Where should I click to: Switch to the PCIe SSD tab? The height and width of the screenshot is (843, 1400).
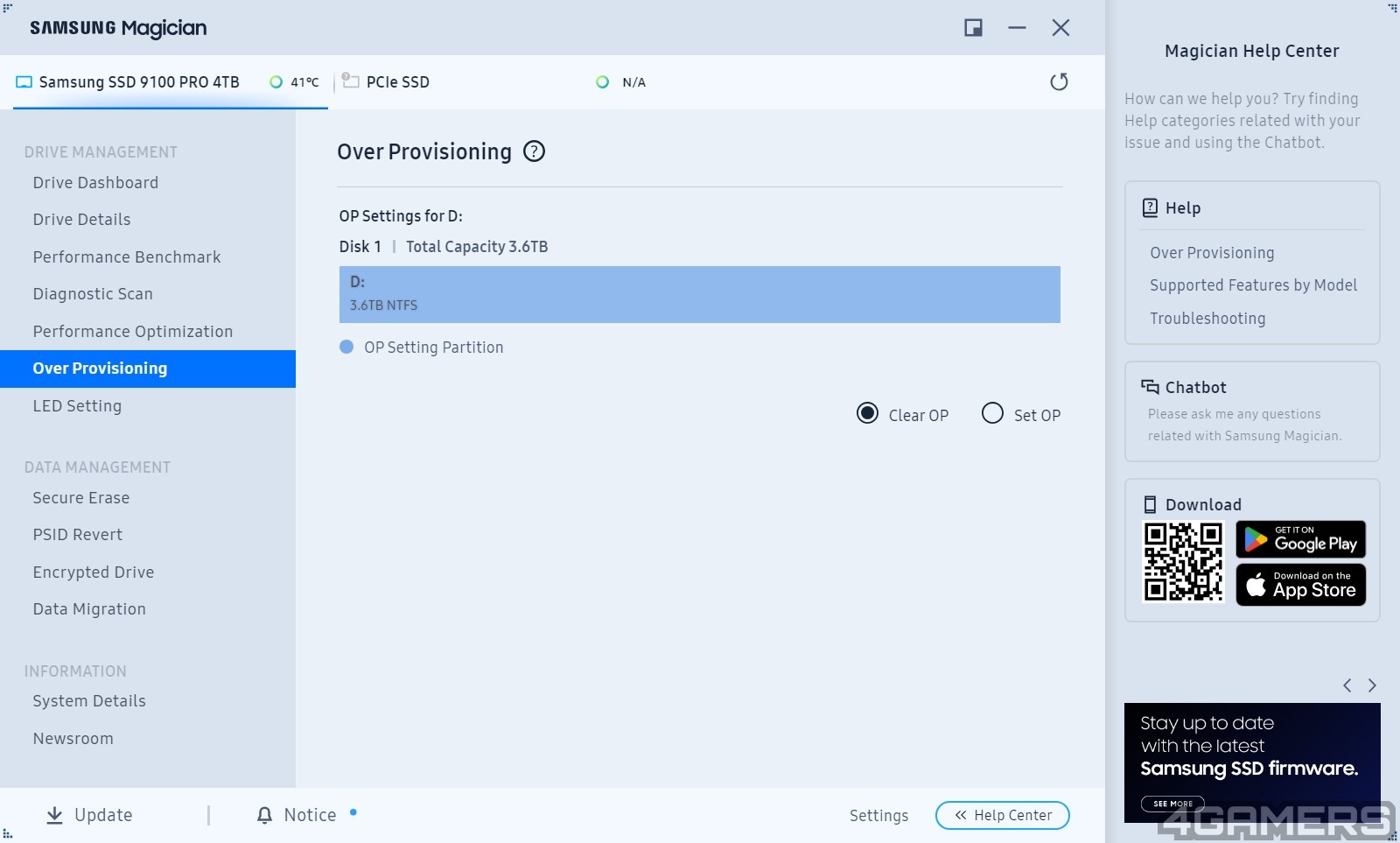coord(397,82)
